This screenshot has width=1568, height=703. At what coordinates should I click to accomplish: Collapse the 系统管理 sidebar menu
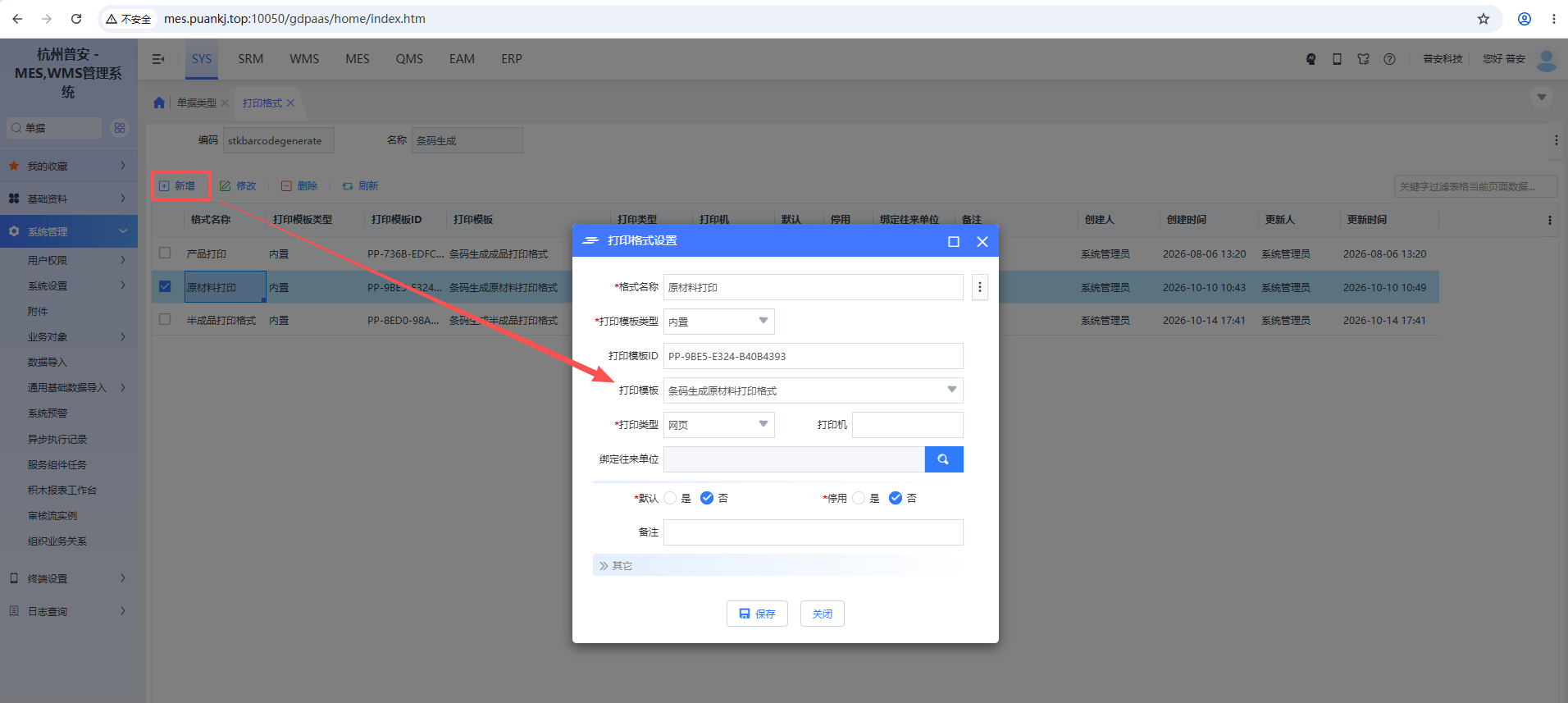coord(69,232)
